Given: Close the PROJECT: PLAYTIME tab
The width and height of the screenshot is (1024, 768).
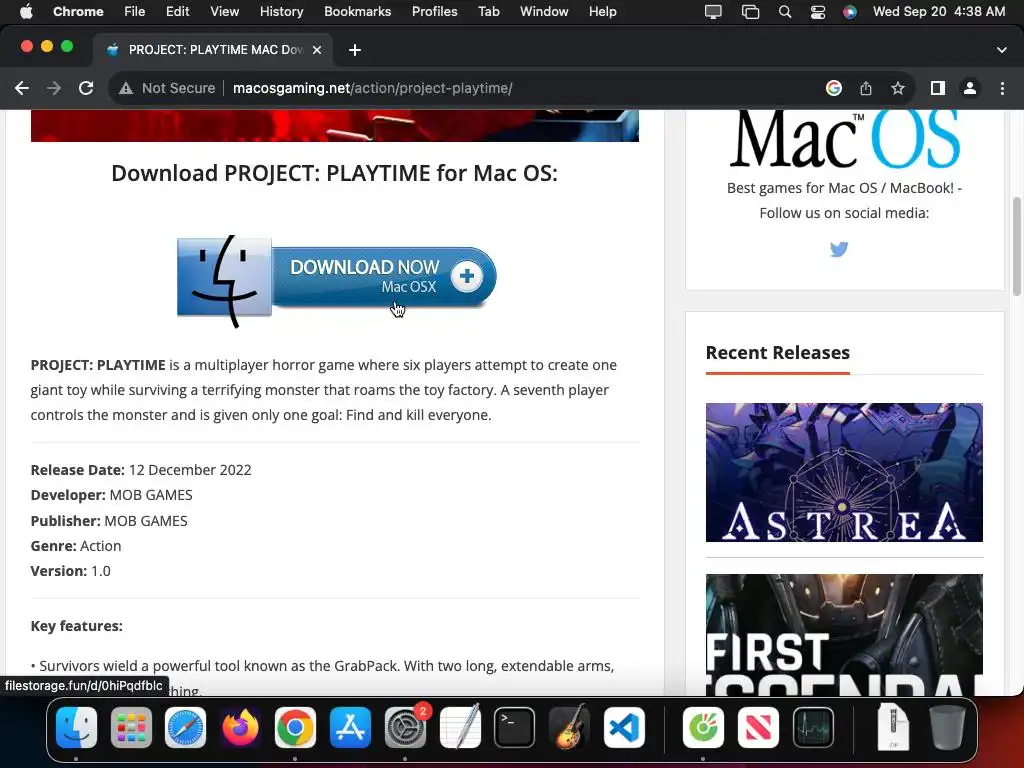Looking at the screenshot, I should (317, 50).
